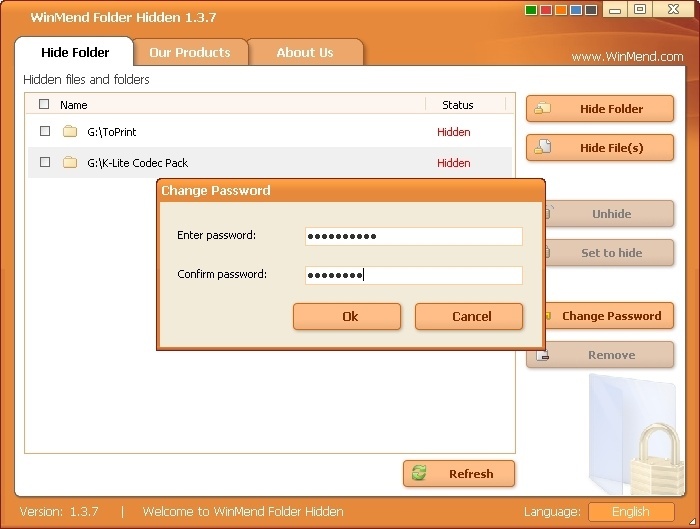This screenshot has width=700, height=529.
Task: Click the green Refresh arrows icon
Action: click(419, 473)
